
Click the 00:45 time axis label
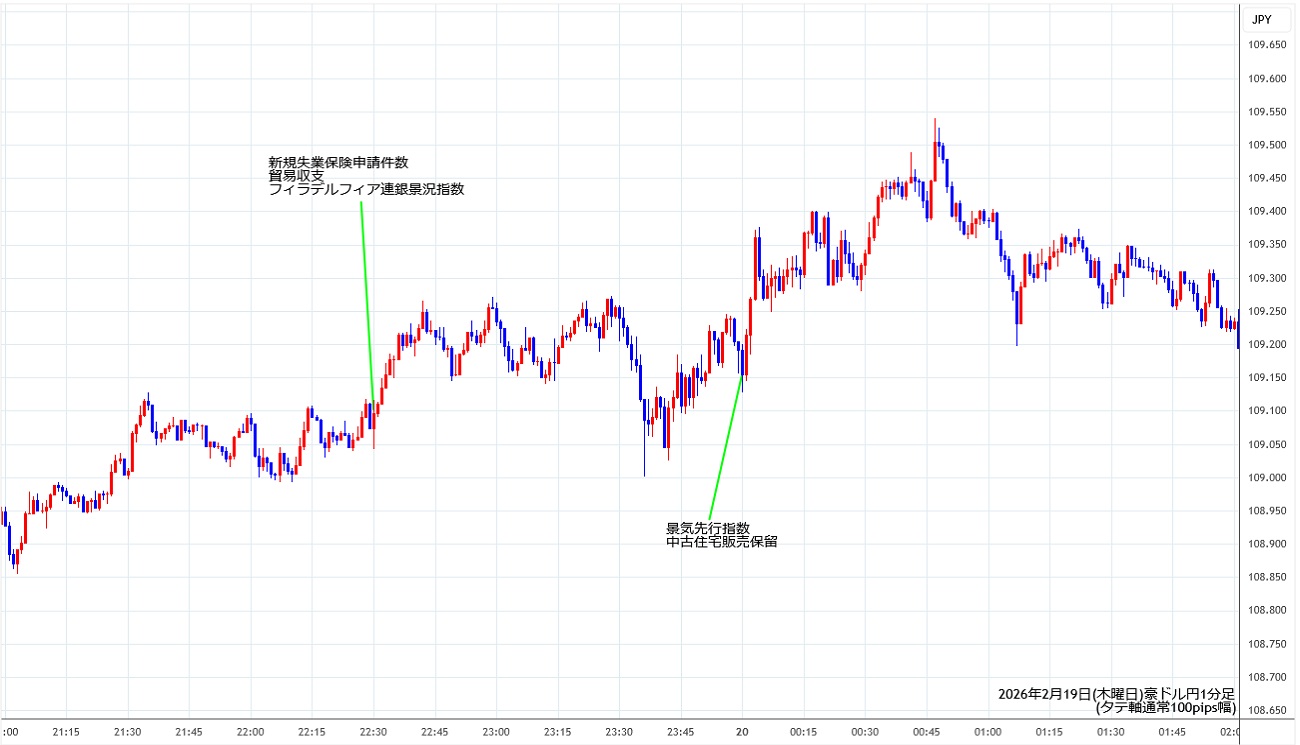927,731
